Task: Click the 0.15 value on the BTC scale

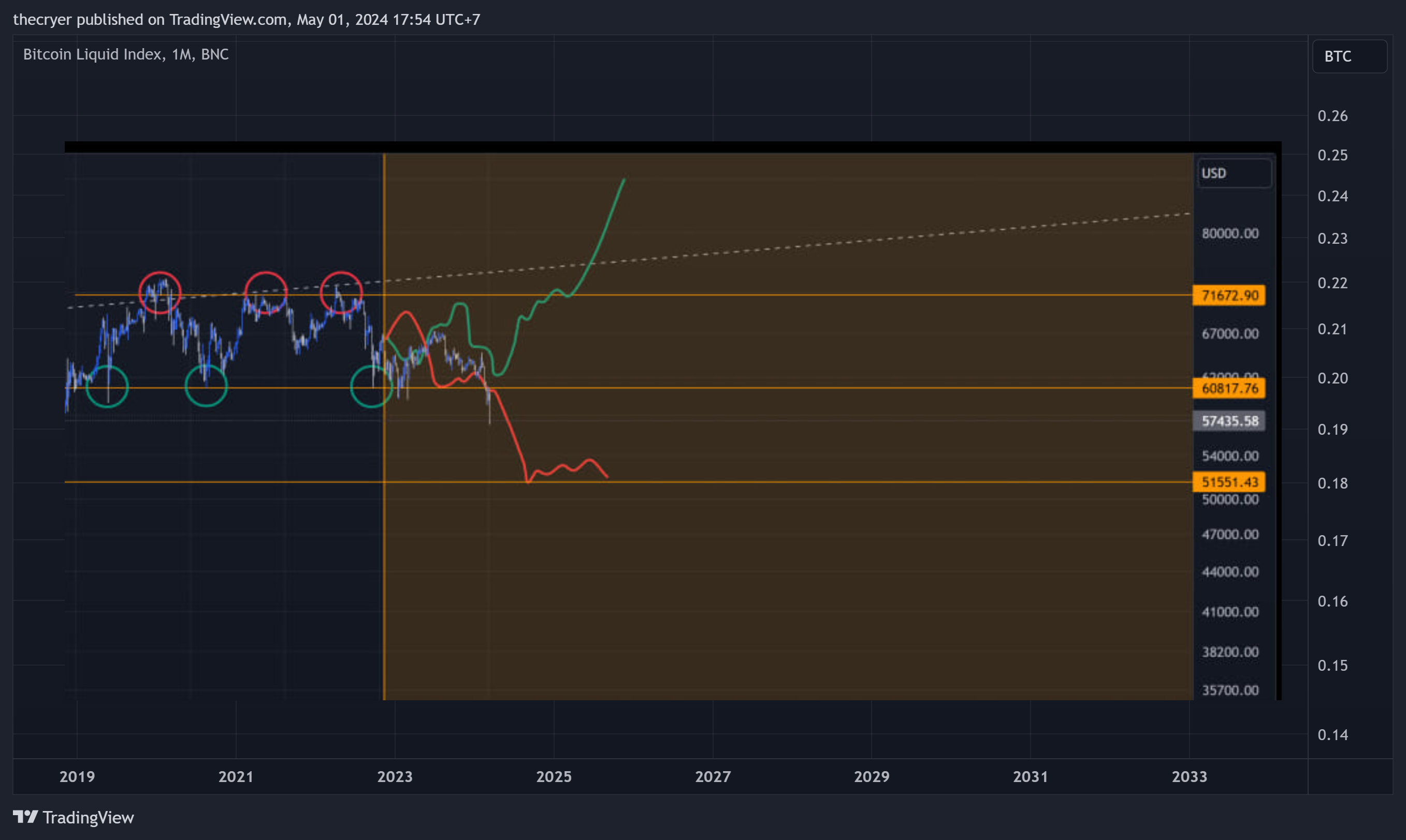Action: click(x=1332, y=666)
